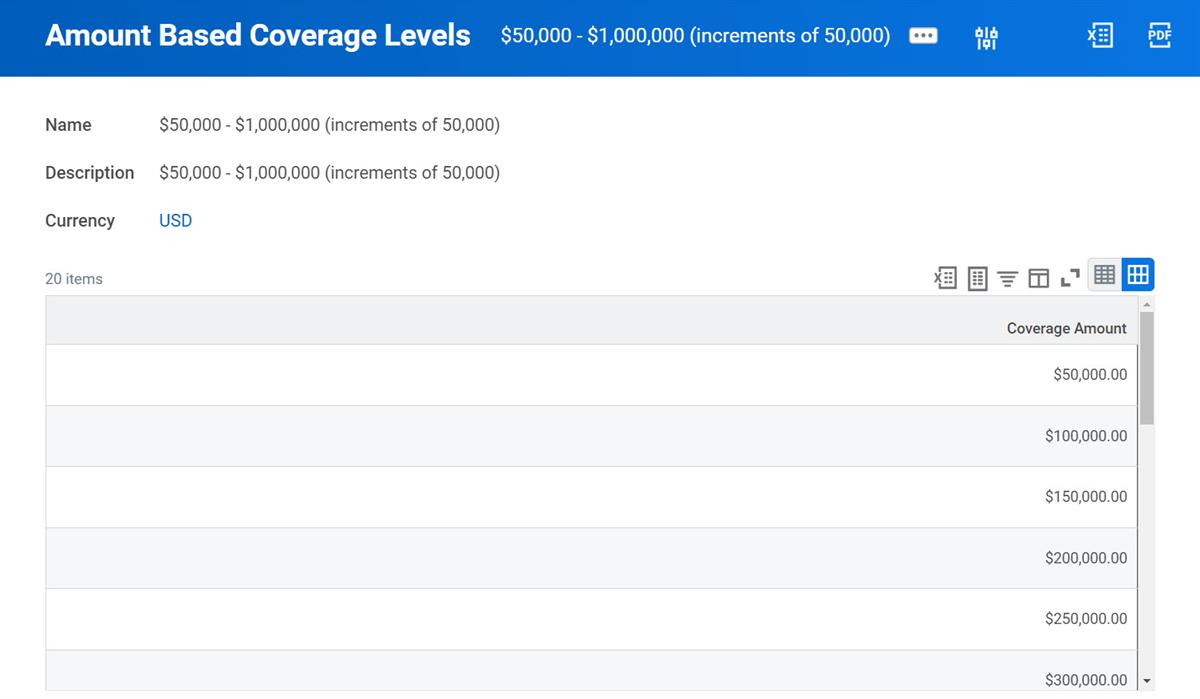The image size is (1200, 699).
Task: Click the Amount Based Coverage Levels title
Action: pyautogui.click(x=258, y=35)
